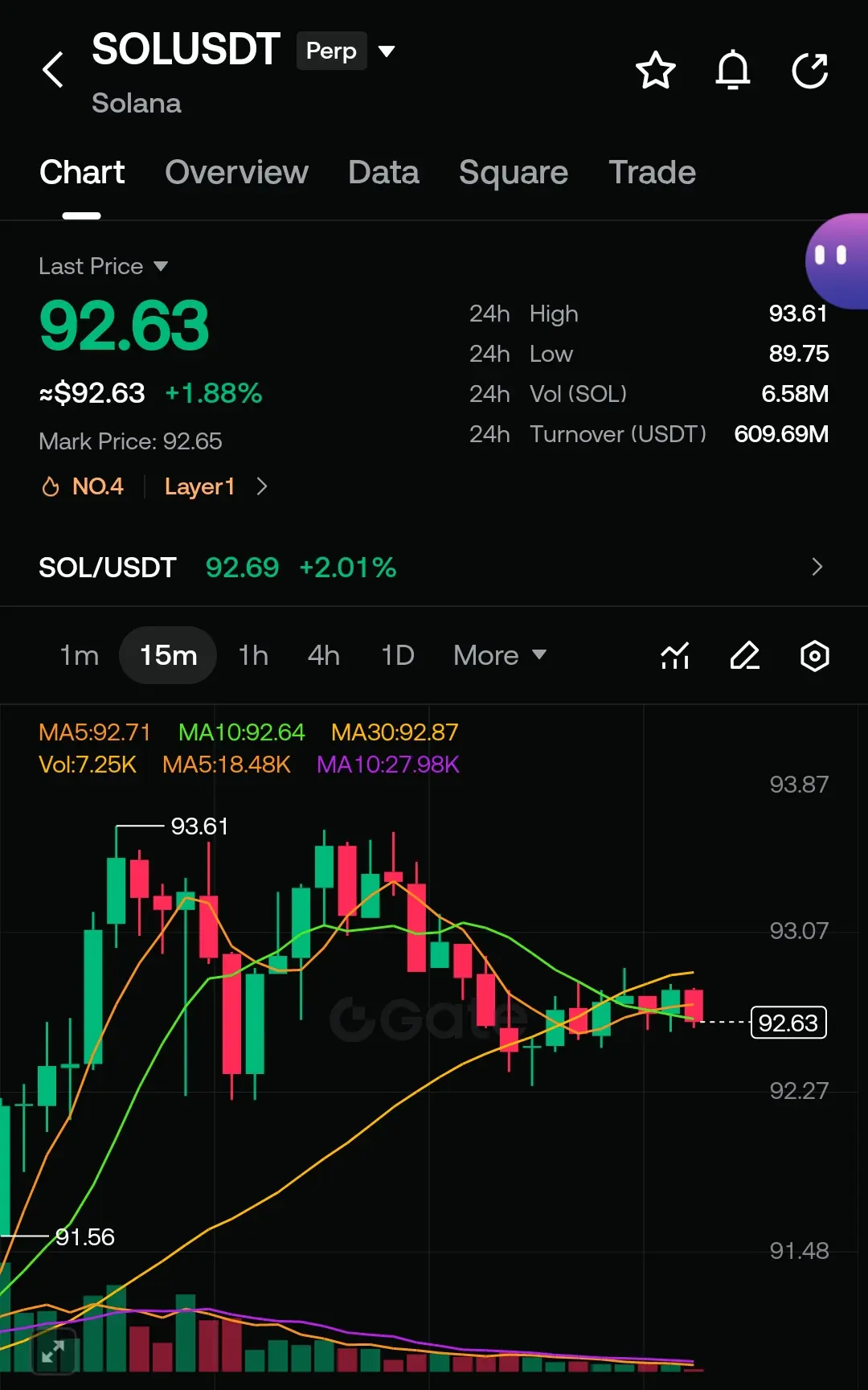Tap the SOL/USDT 92.69 spot row
This screenshot has width=868, height=1390.
coord(434,567)
